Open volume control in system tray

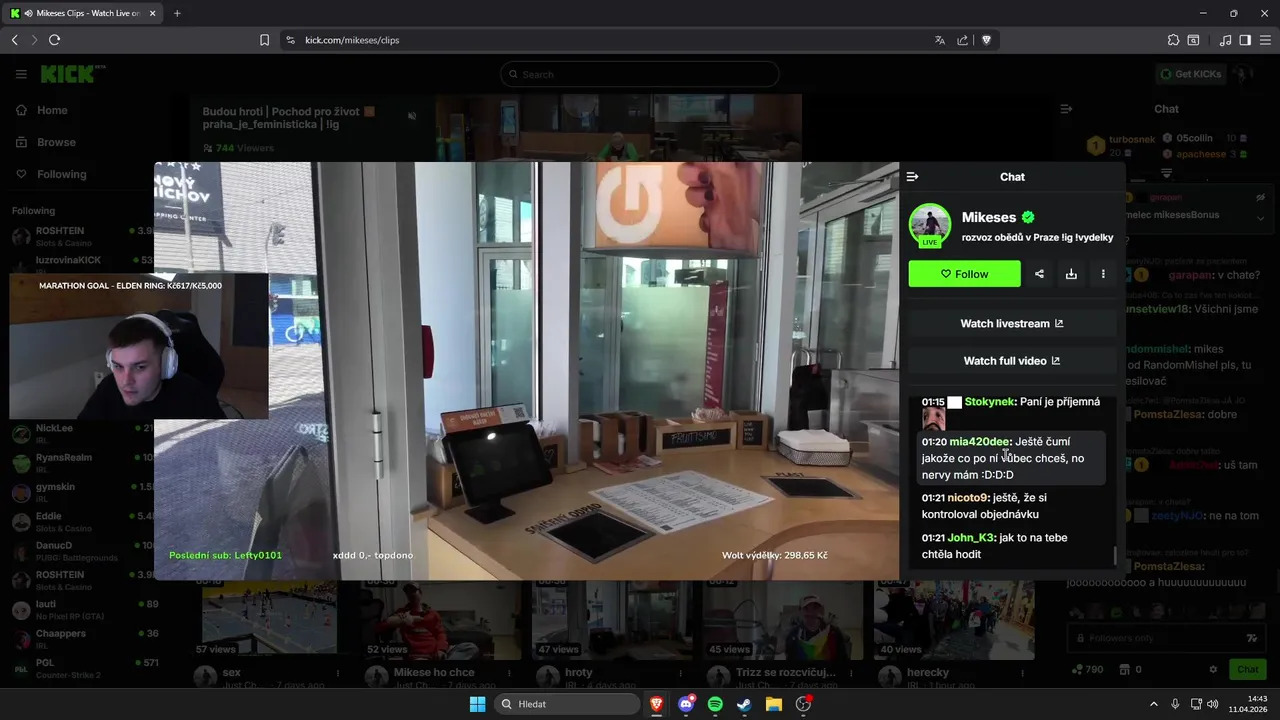tap(1213, 704)
